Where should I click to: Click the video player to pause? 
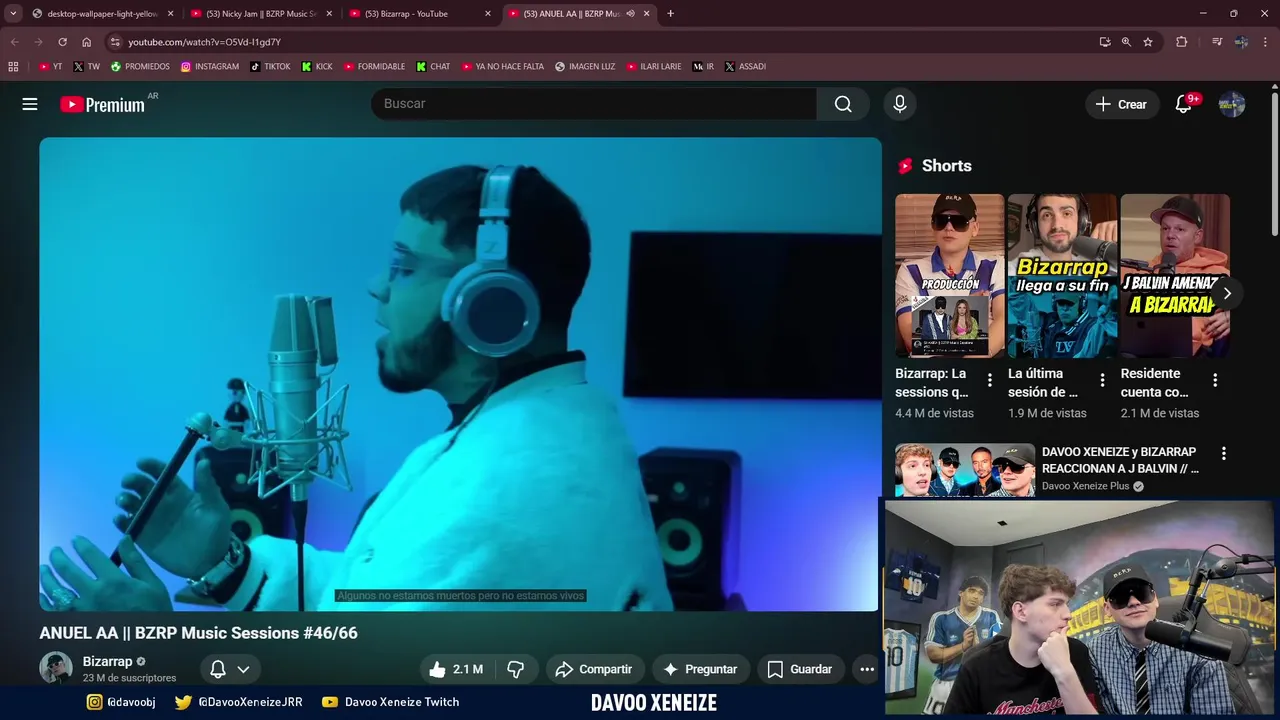[460, 374]
